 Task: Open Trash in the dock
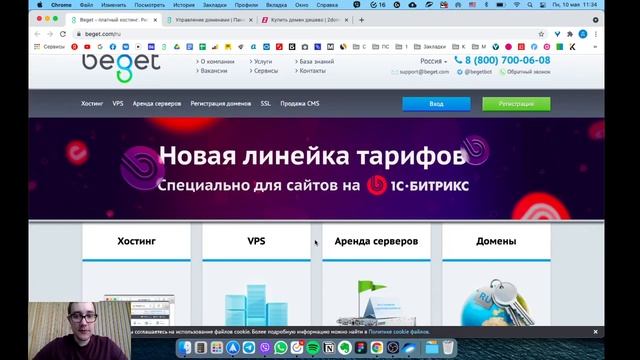click(448, 348)
